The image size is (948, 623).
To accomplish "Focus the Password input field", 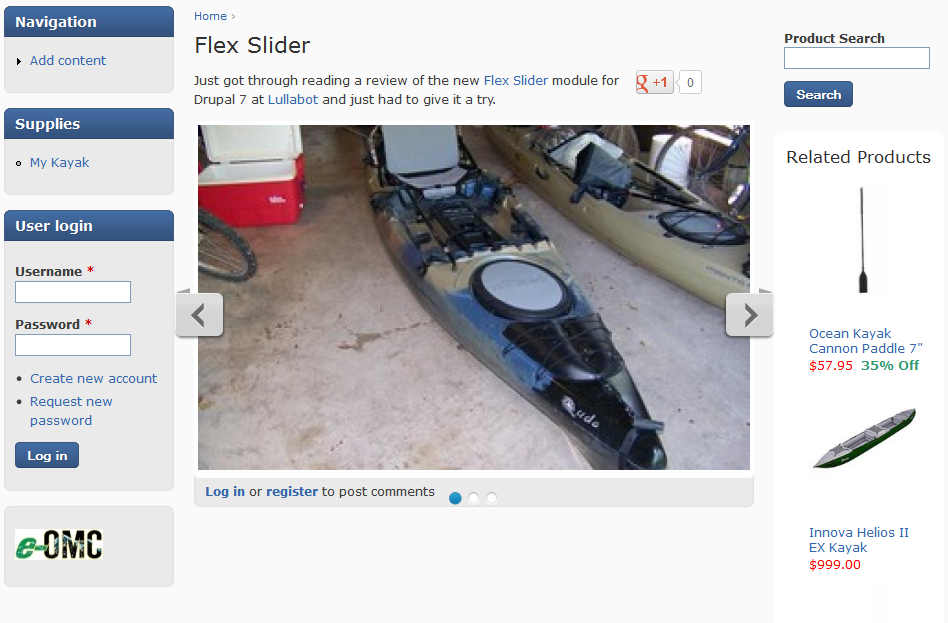I will [73, 345].
